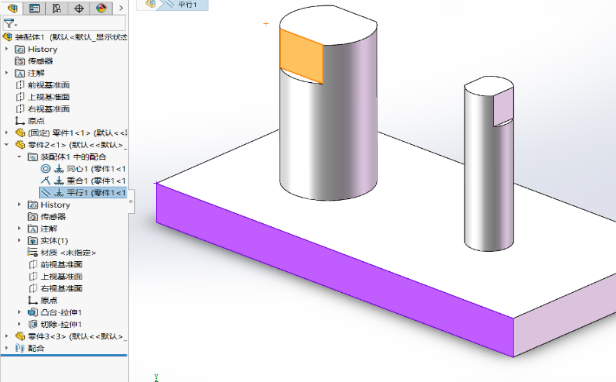Show more manager tabs with the arrow
Screen dimensions: 616x382
[x=121, y=8]
